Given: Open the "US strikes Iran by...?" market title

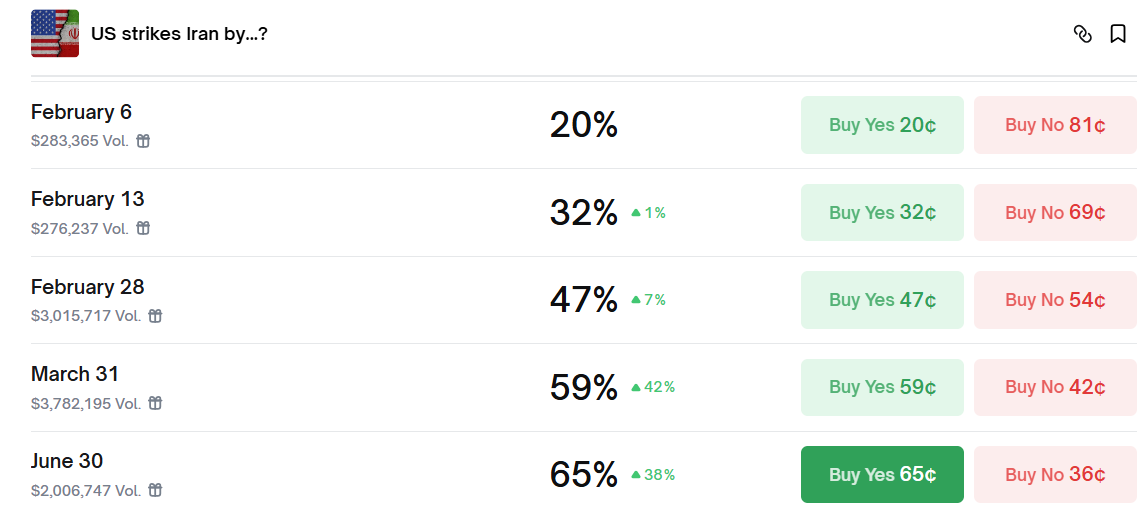Looking at the screenshot, I should tap(179, 34).
